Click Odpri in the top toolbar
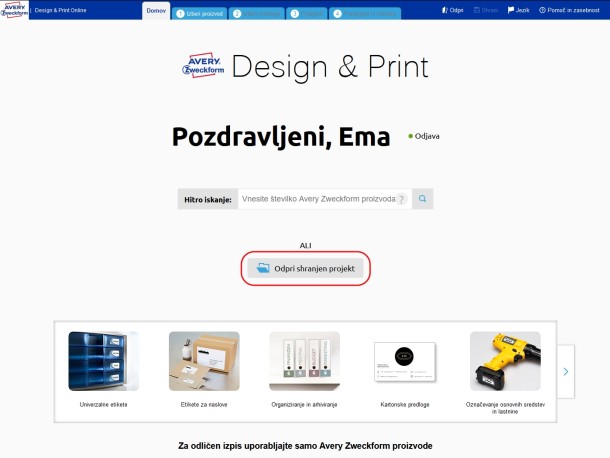The width and height of the screenshot is (610, 458). 452,10
